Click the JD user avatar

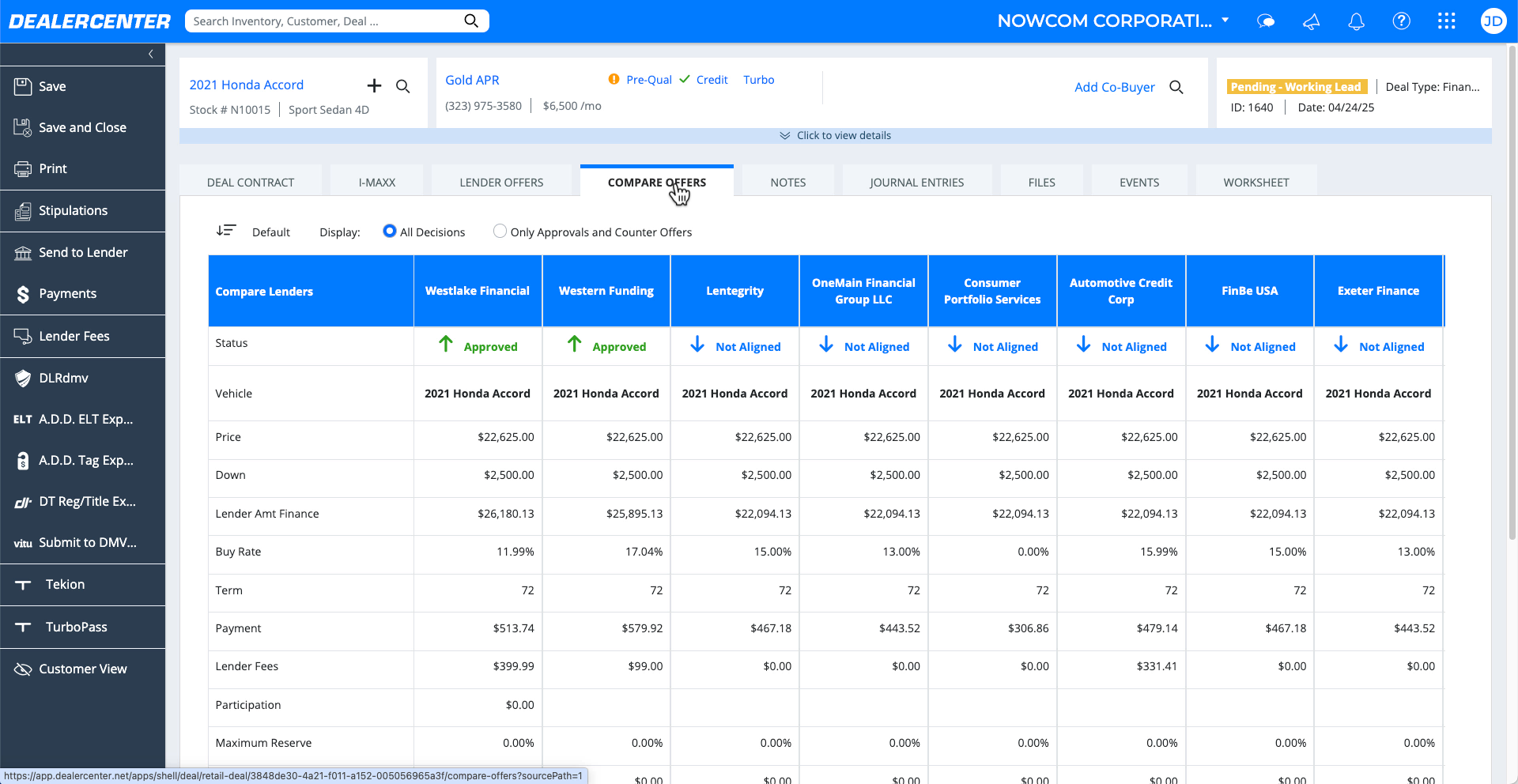[x=1493, y=21]
